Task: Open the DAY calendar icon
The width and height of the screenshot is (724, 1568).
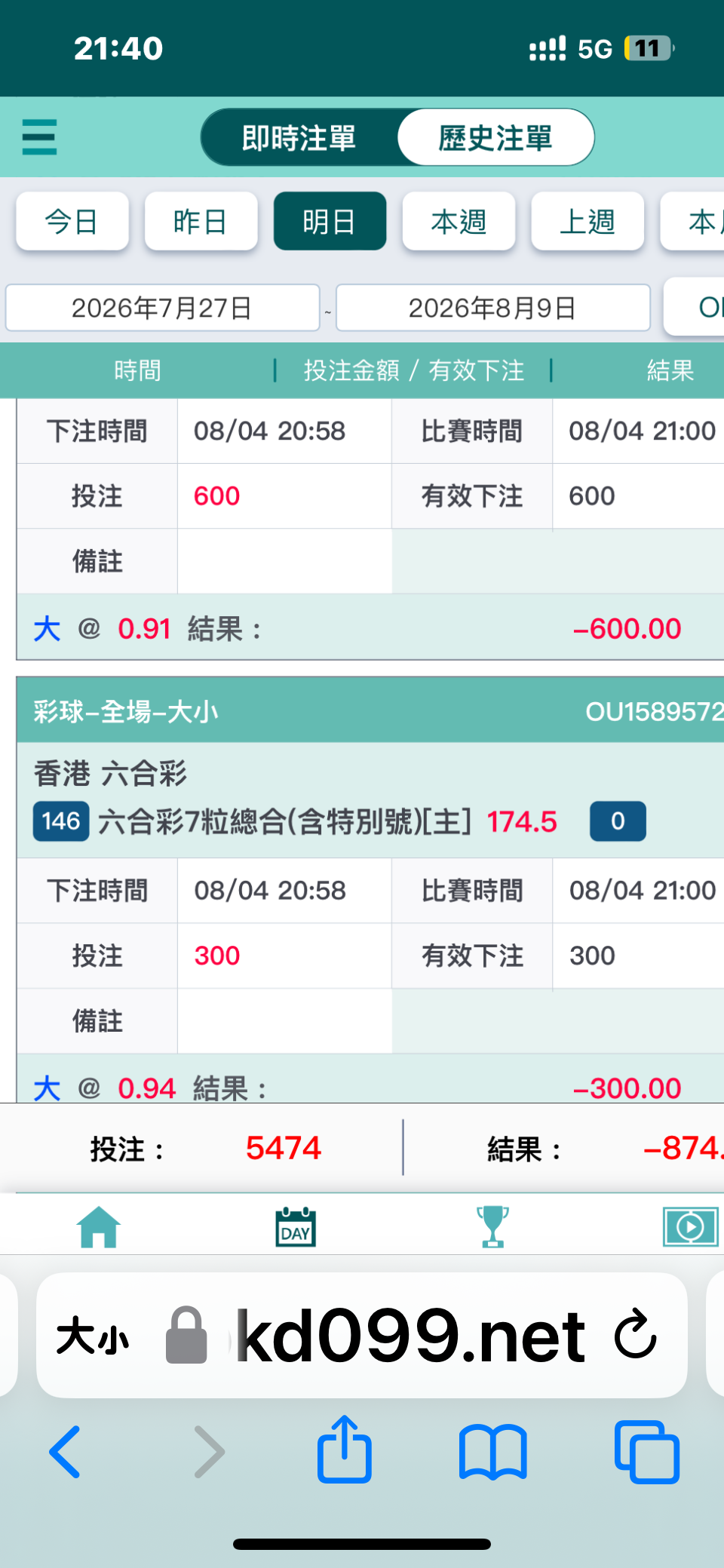Action: [296, 1227]
